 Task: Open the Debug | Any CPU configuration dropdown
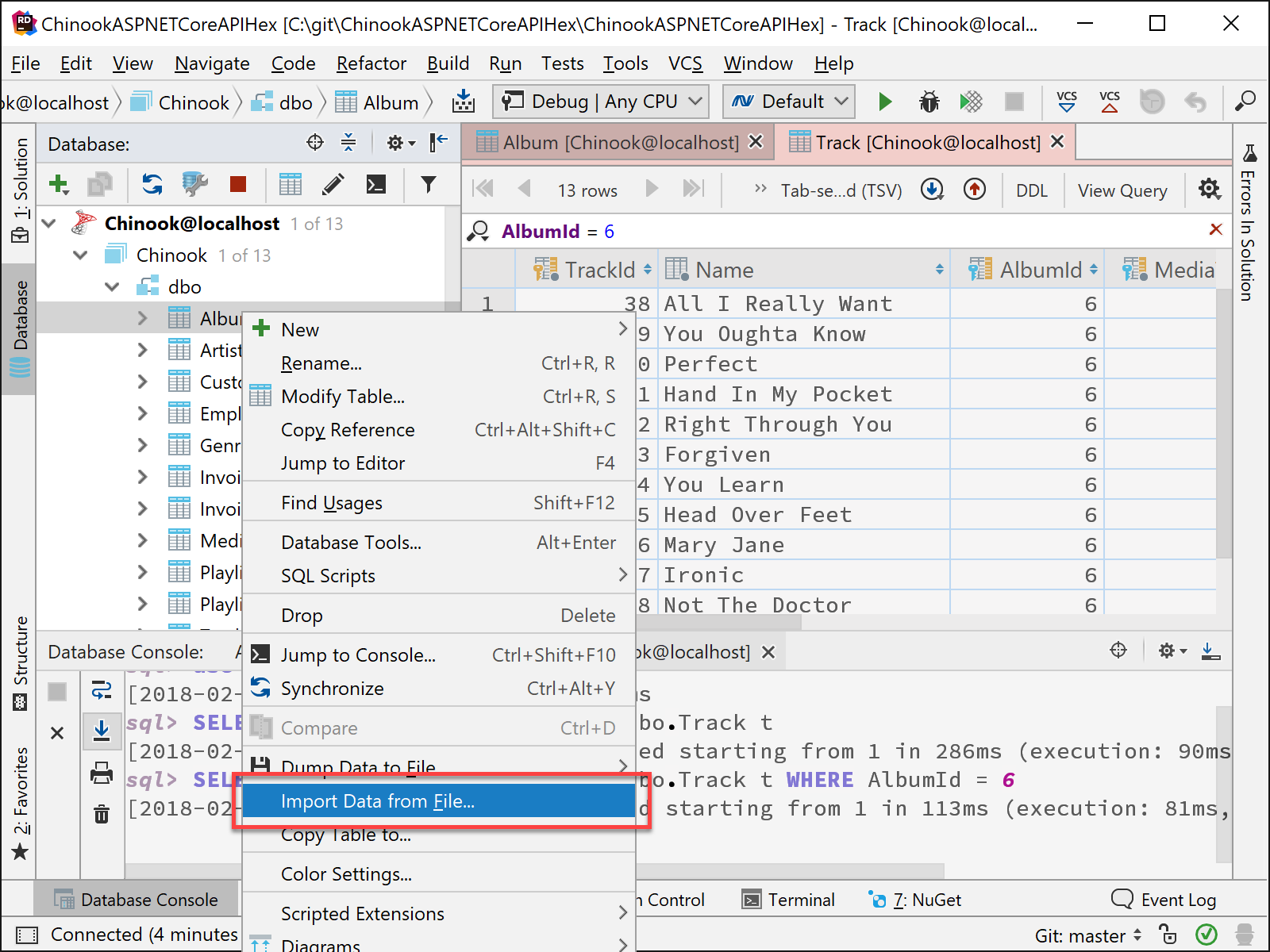602,102
